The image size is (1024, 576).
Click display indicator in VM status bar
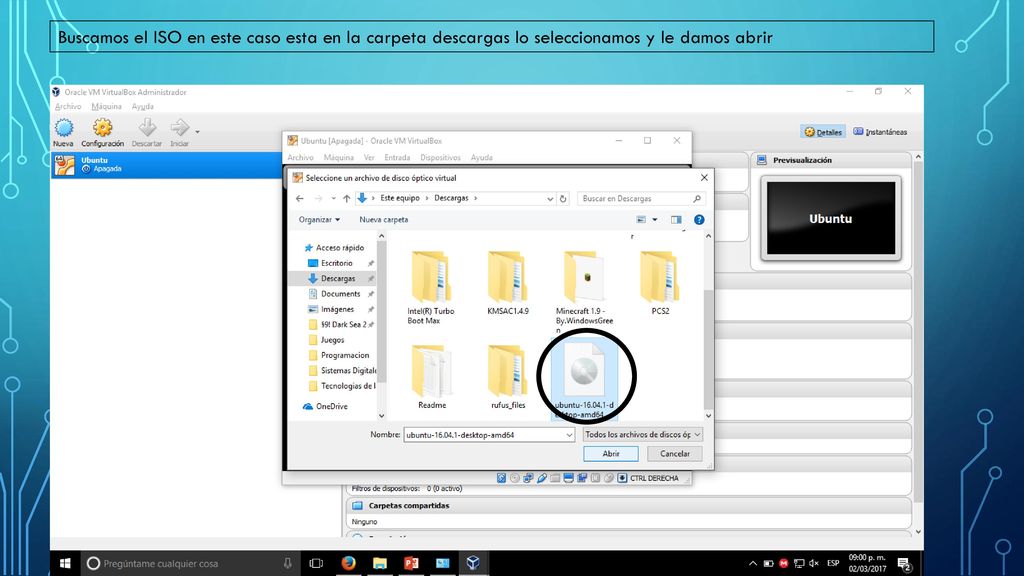click(x=569, y=478)
